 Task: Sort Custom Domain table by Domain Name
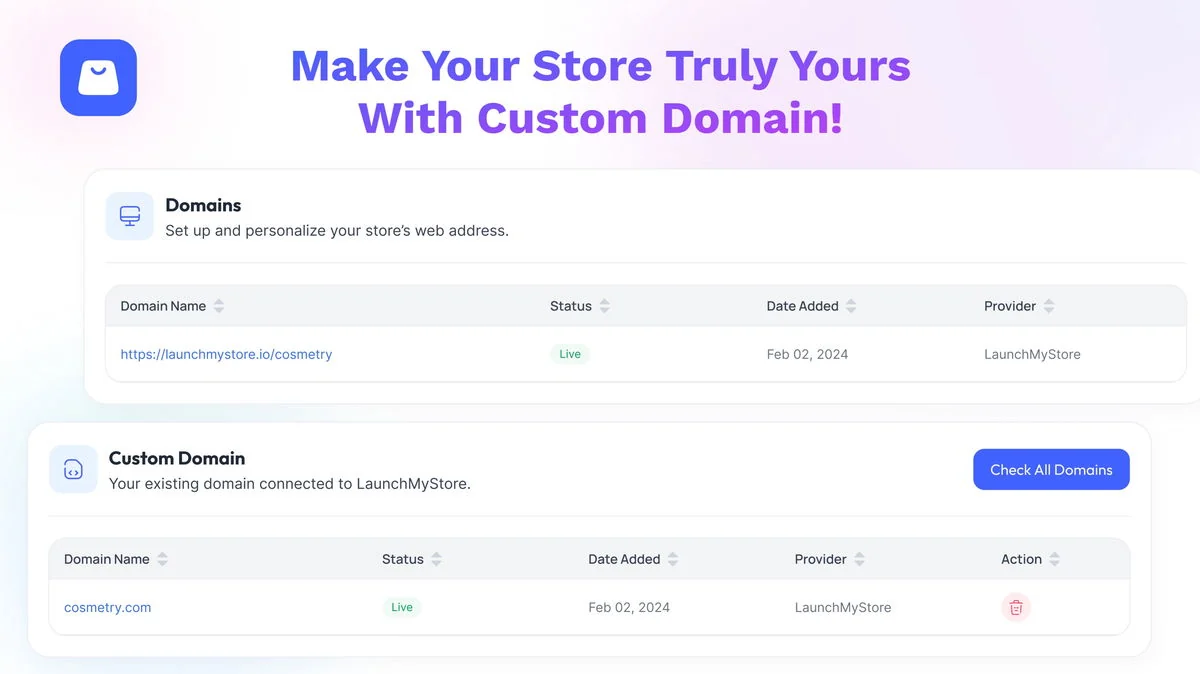click(x=162, y=559)
